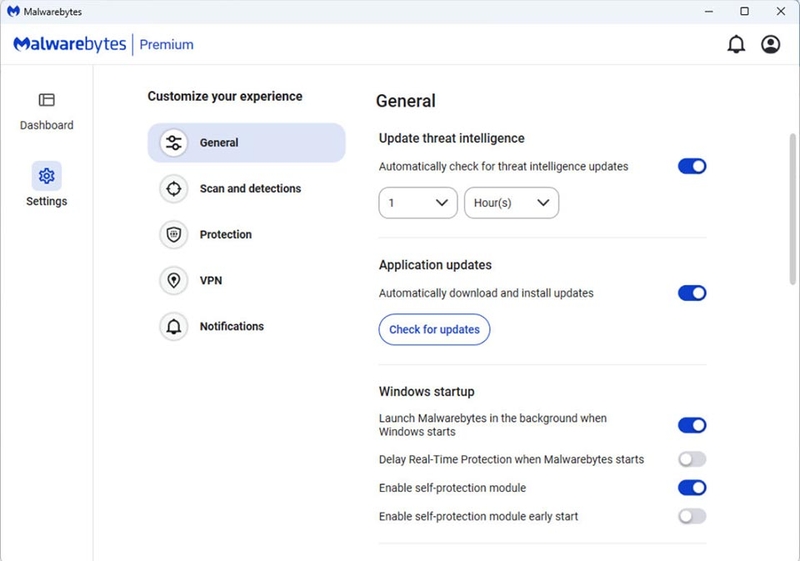This screenshot has width=800, height=561.
Task: Enable Delay Real-Time Protection toggle
Action: (x=692, y=460)
